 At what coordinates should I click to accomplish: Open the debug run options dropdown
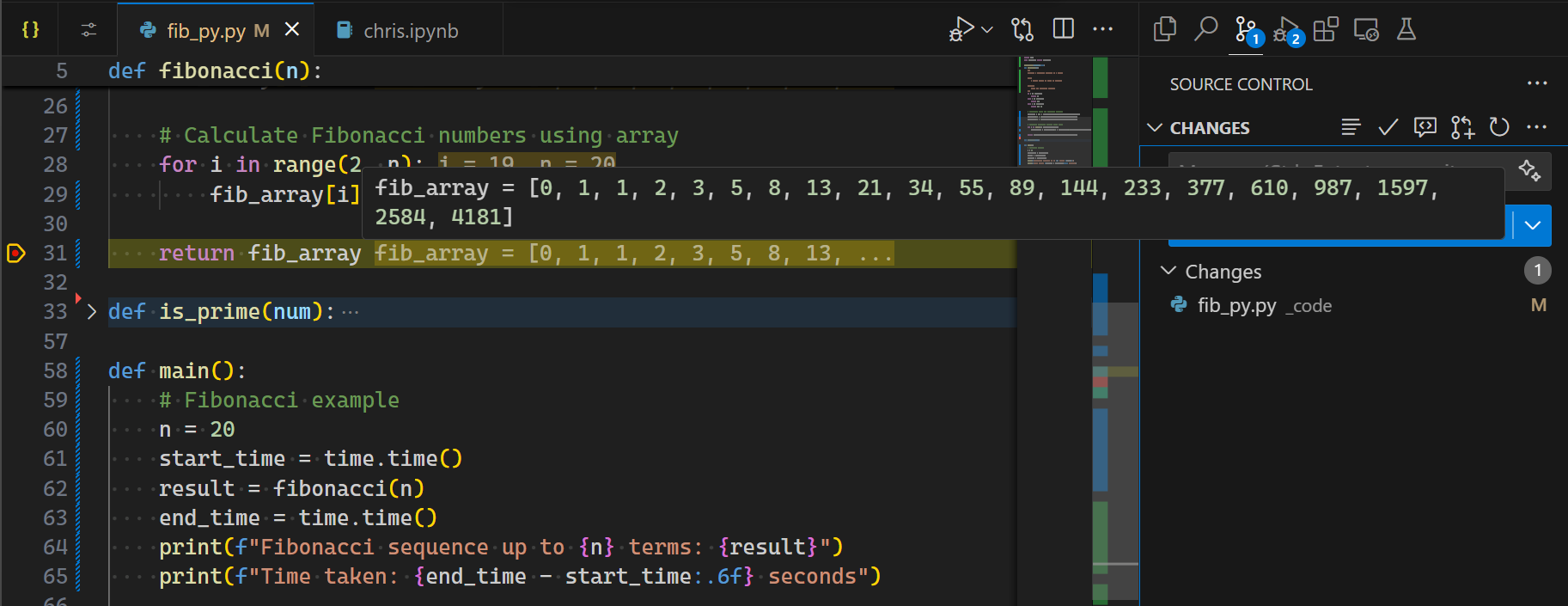(x=987, y=30)
